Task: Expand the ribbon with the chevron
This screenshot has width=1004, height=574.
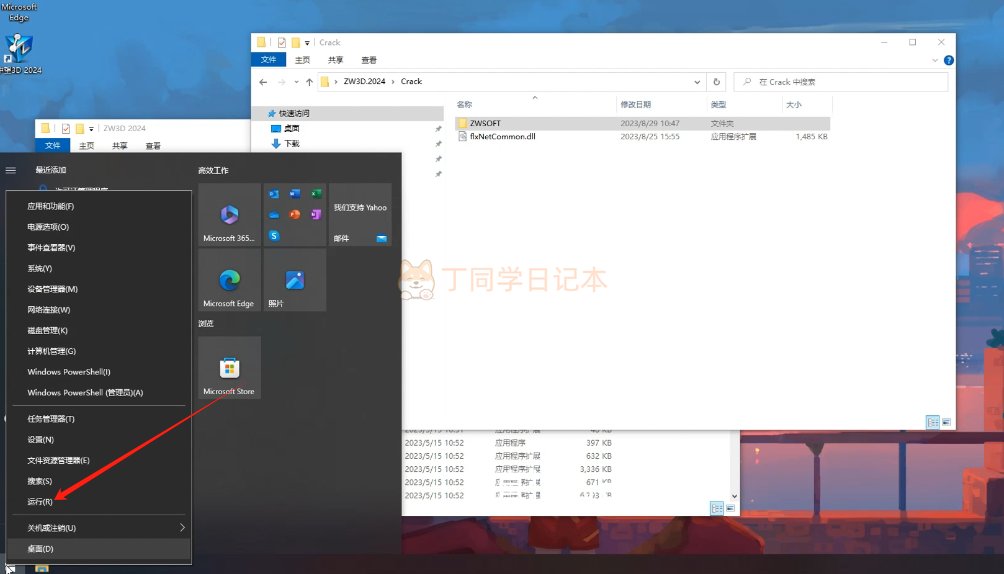Action: pos(935,61)
